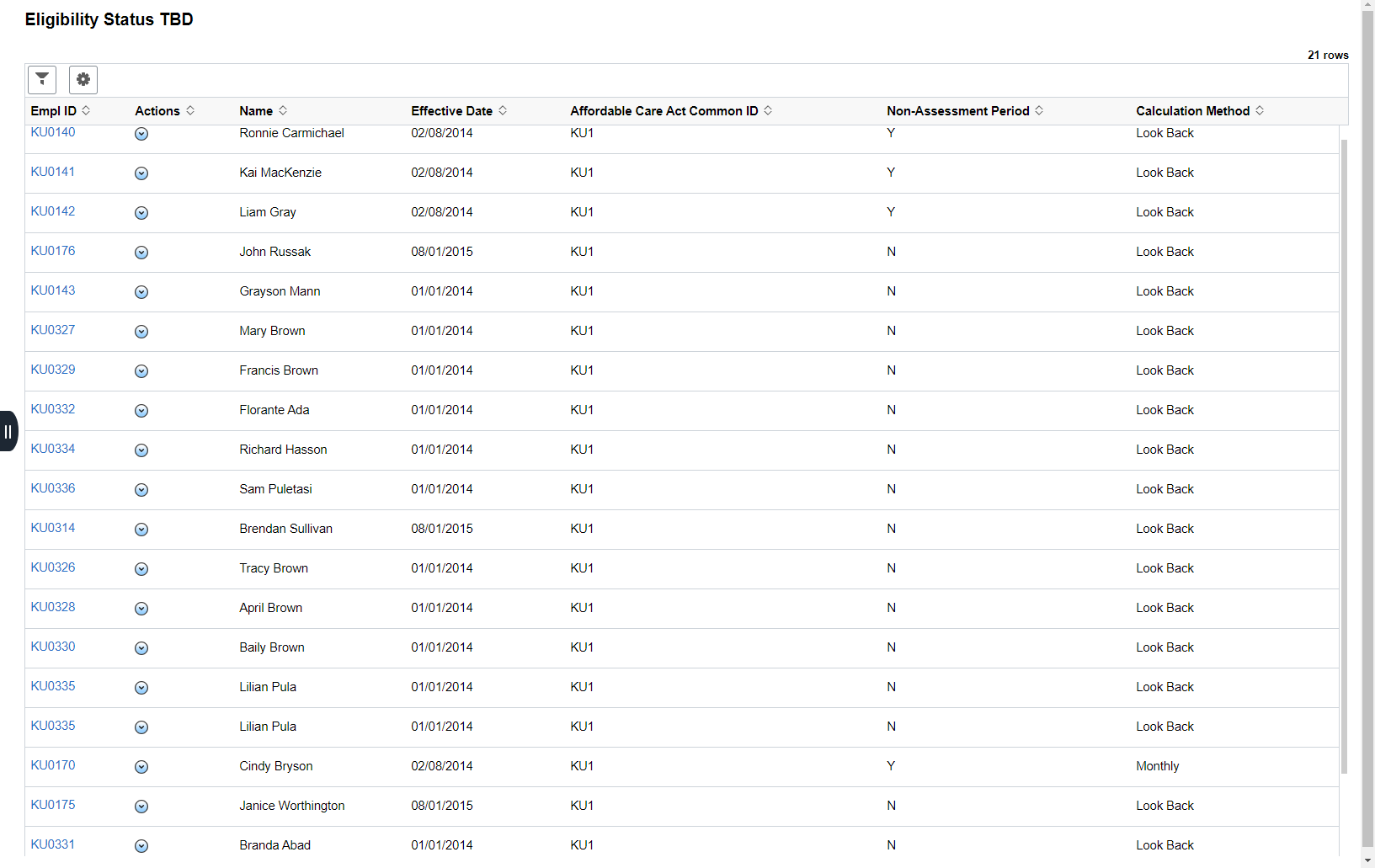Sort by Calculation Method column arrows
This screenshot has width=1375, height=868.
(x=1260, y=110)
